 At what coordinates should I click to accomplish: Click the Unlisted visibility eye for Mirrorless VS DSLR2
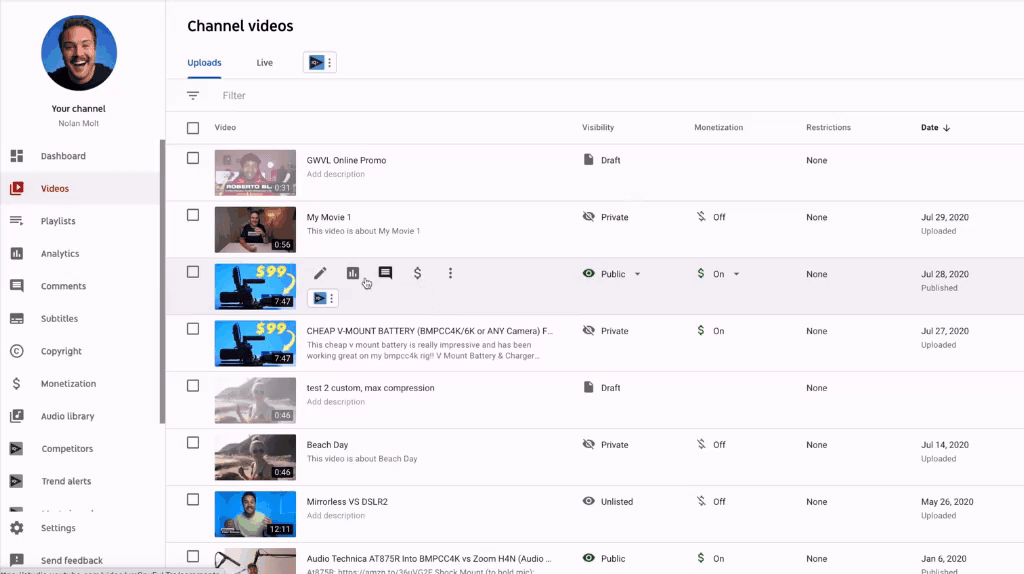tap(588, 501)
